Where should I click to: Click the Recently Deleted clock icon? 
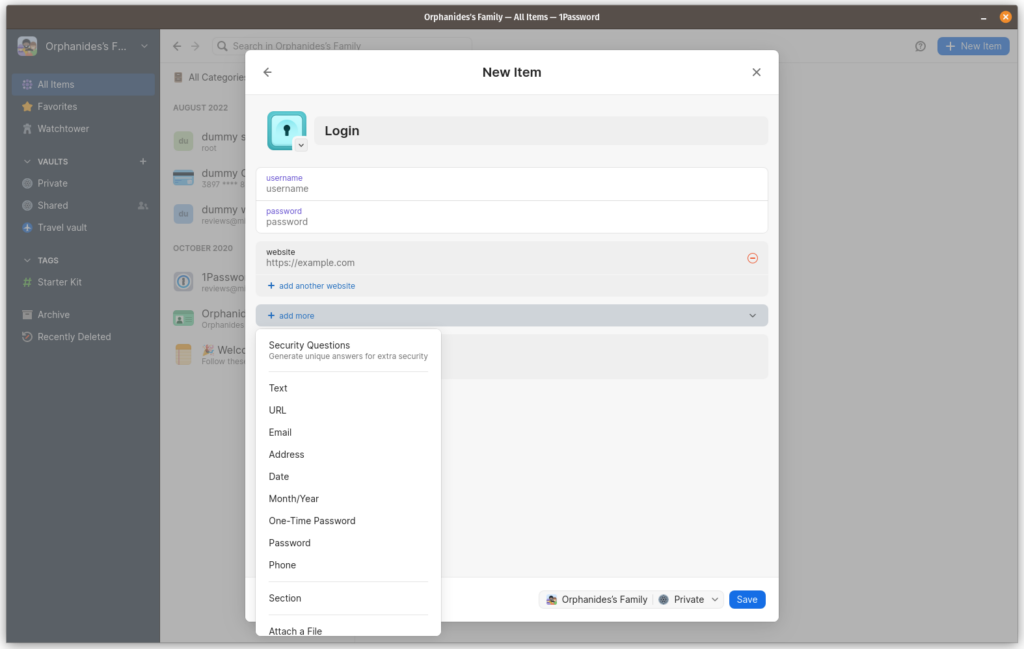tap(27, 337)
